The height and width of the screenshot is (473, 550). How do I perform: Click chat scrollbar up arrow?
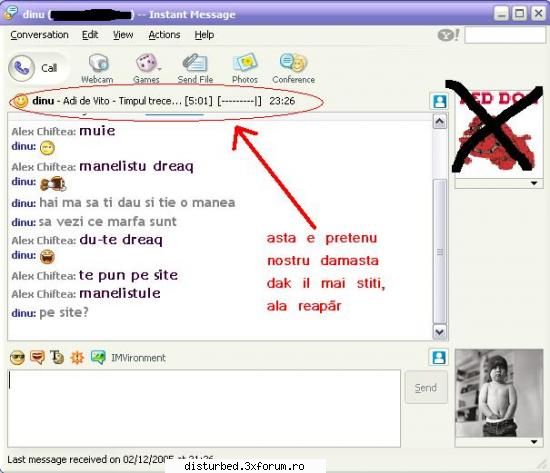point(440,122)
